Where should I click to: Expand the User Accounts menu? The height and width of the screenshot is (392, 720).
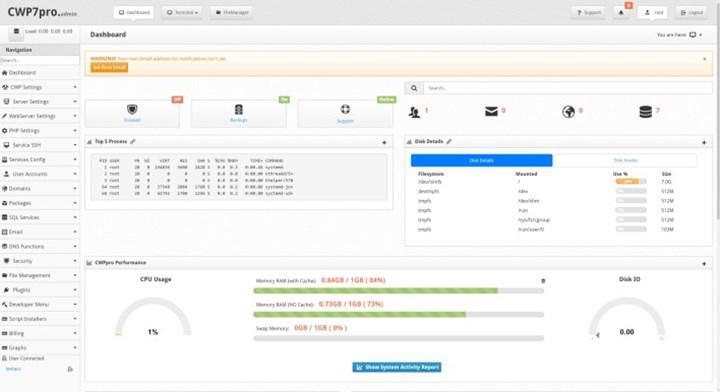click(x=39, y=174)
